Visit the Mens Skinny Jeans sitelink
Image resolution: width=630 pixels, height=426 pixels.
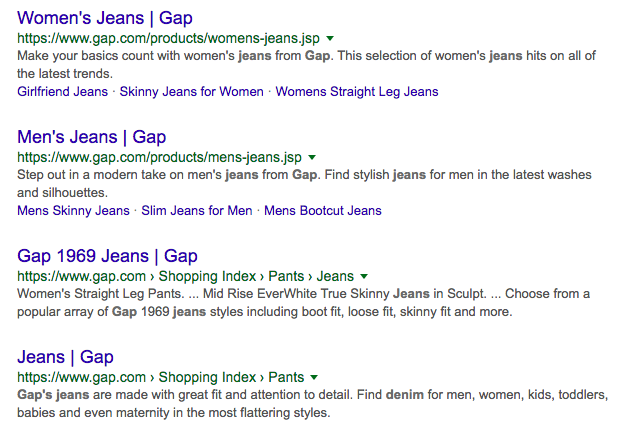(x=74, y=211)
